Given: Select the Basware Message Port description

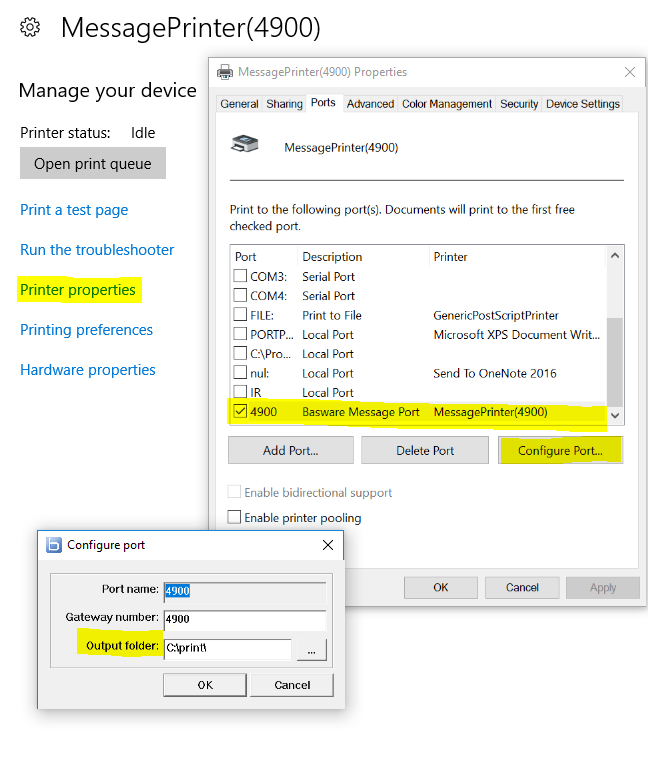Looking at the screenshot, I should coord(360,412).
